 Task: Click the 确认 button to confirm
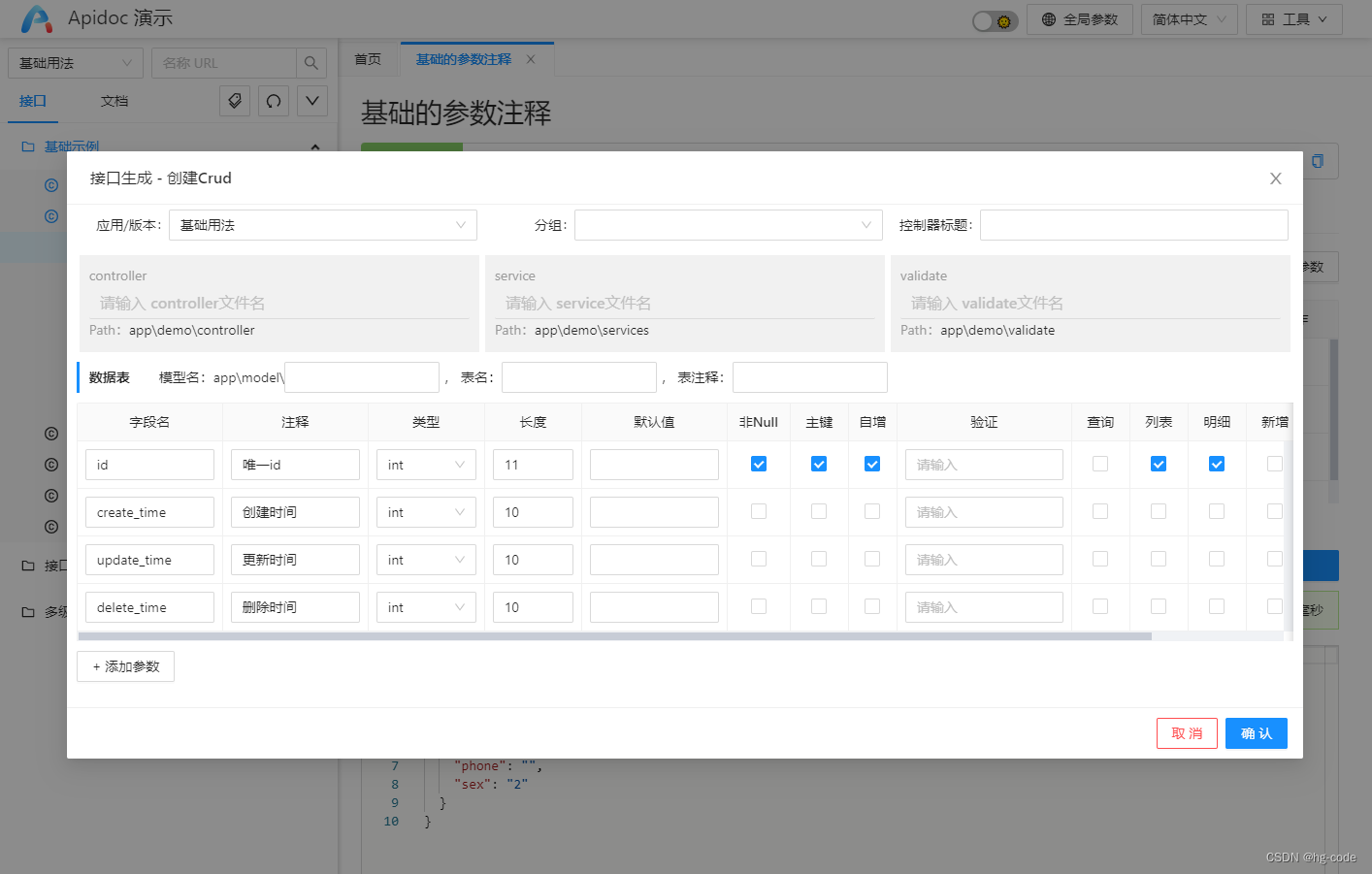[1256, 733]
